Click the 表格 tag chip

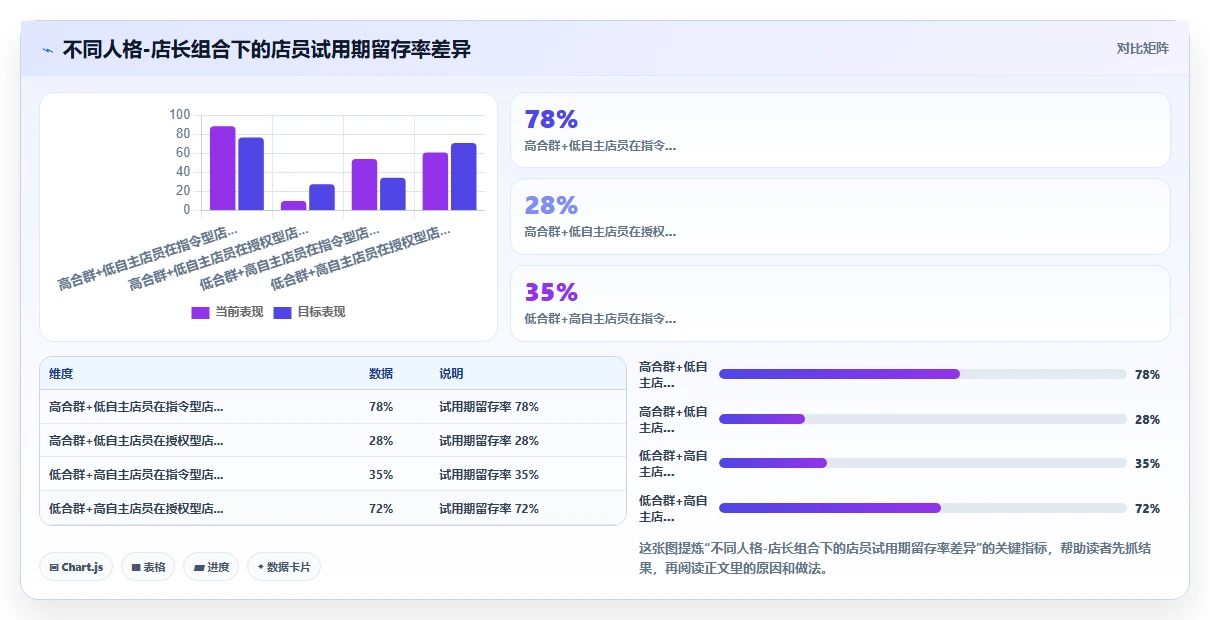click(148, 567)
